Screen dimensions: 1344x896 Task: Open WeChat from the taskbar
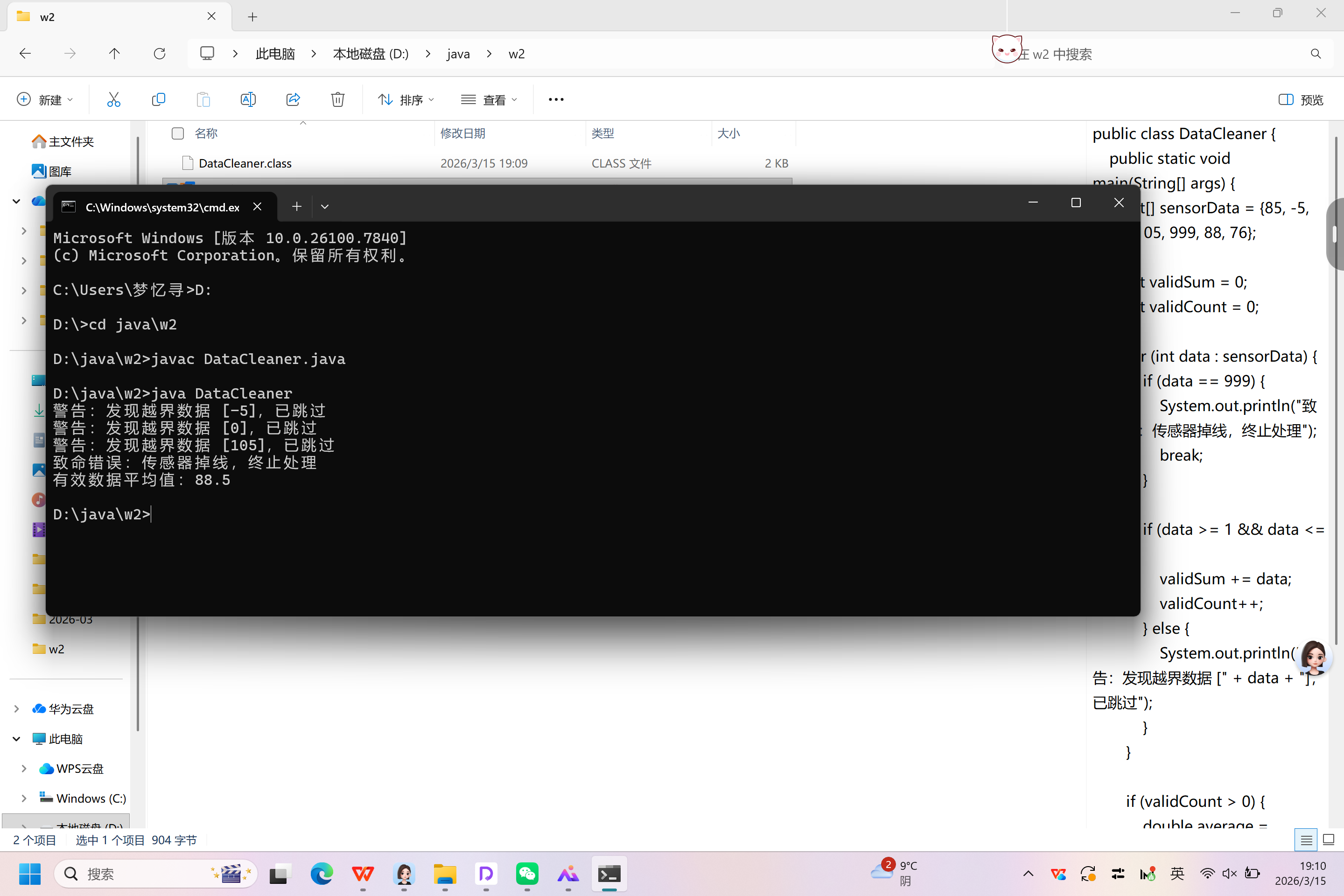[527, 874]
